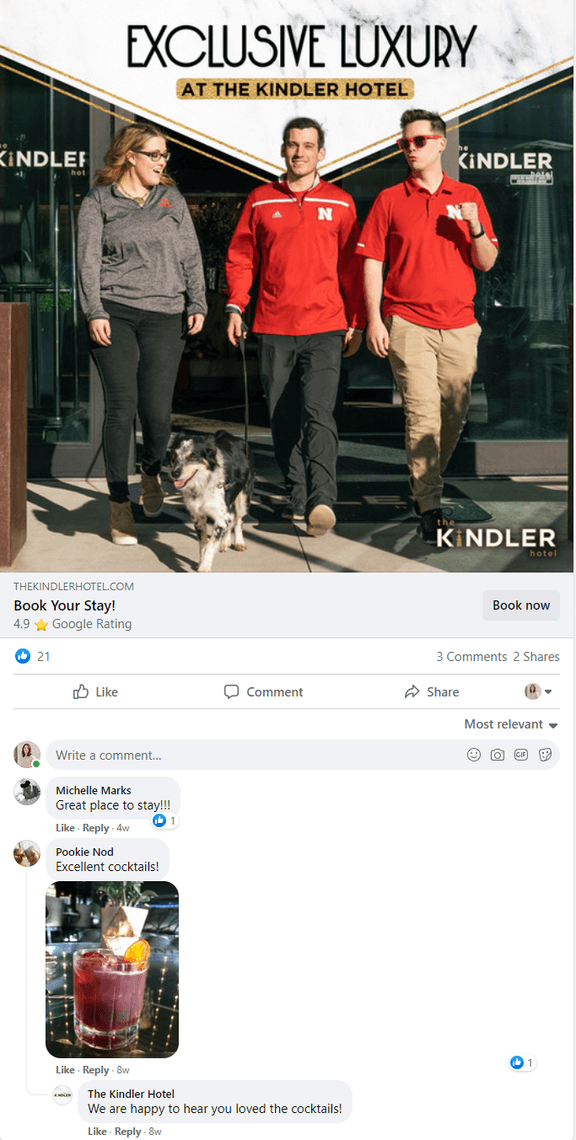Click the blue like reaction icon beside 21
The height and width of the screenshot is (1140, 576).
23,657
